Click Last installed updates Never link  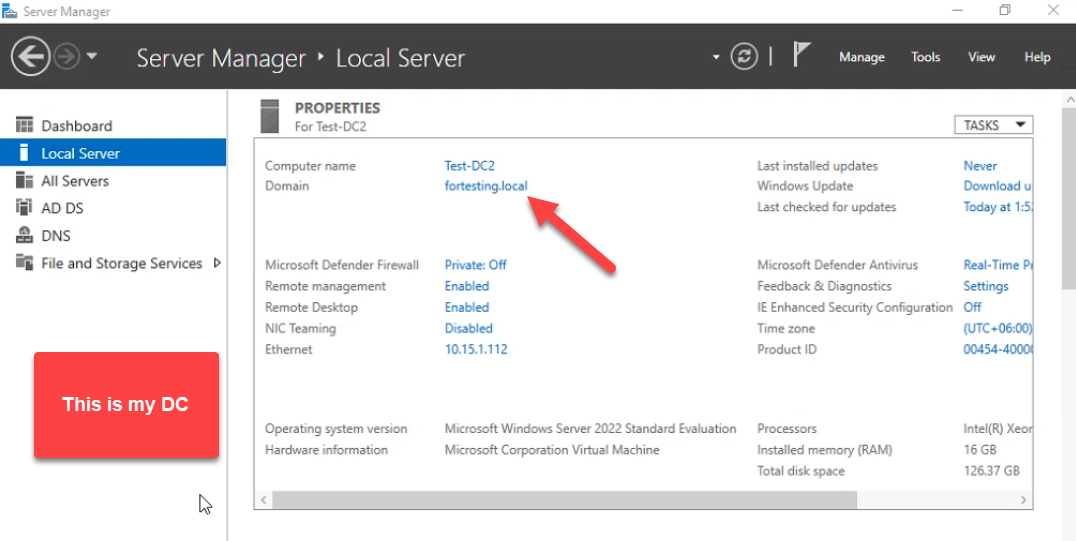(980, 165)
